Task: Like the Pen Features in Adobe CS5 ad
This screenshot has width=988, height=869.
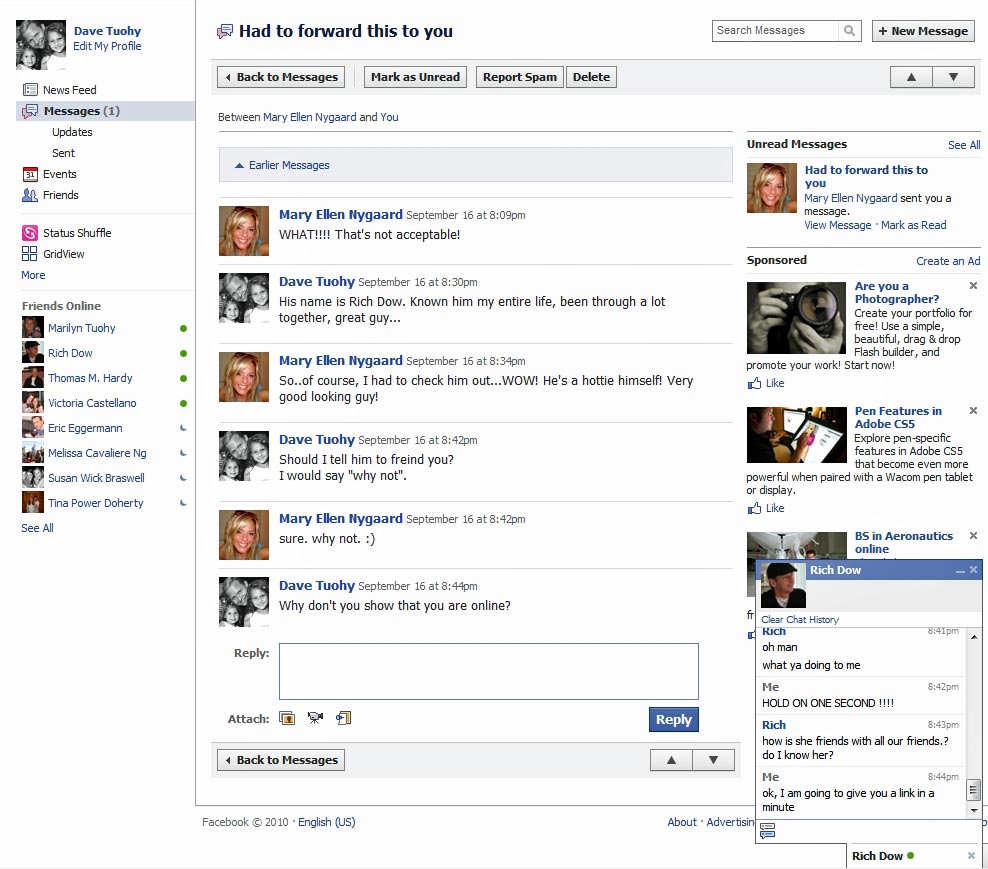Action: [766, 508]
